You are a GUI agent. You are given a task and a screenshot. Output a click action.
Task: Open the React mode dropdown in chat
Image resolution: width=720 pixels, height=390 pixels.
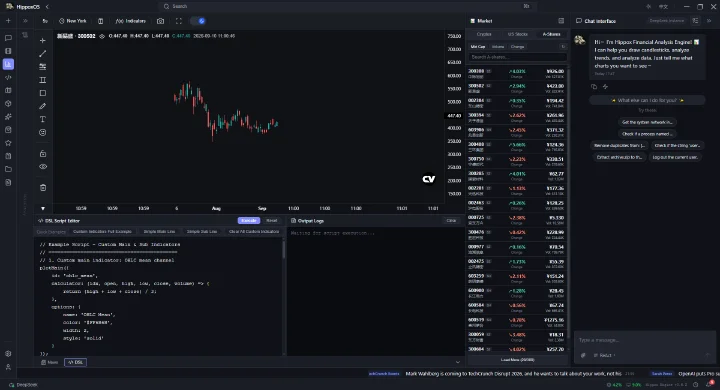click(604, 355)
